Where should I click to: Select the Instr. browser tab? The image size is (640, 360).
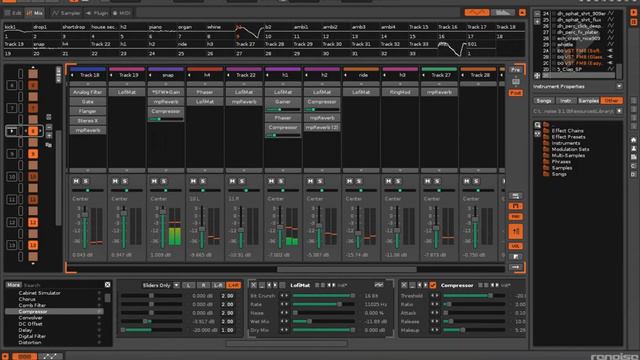click(x=566, y=100)
